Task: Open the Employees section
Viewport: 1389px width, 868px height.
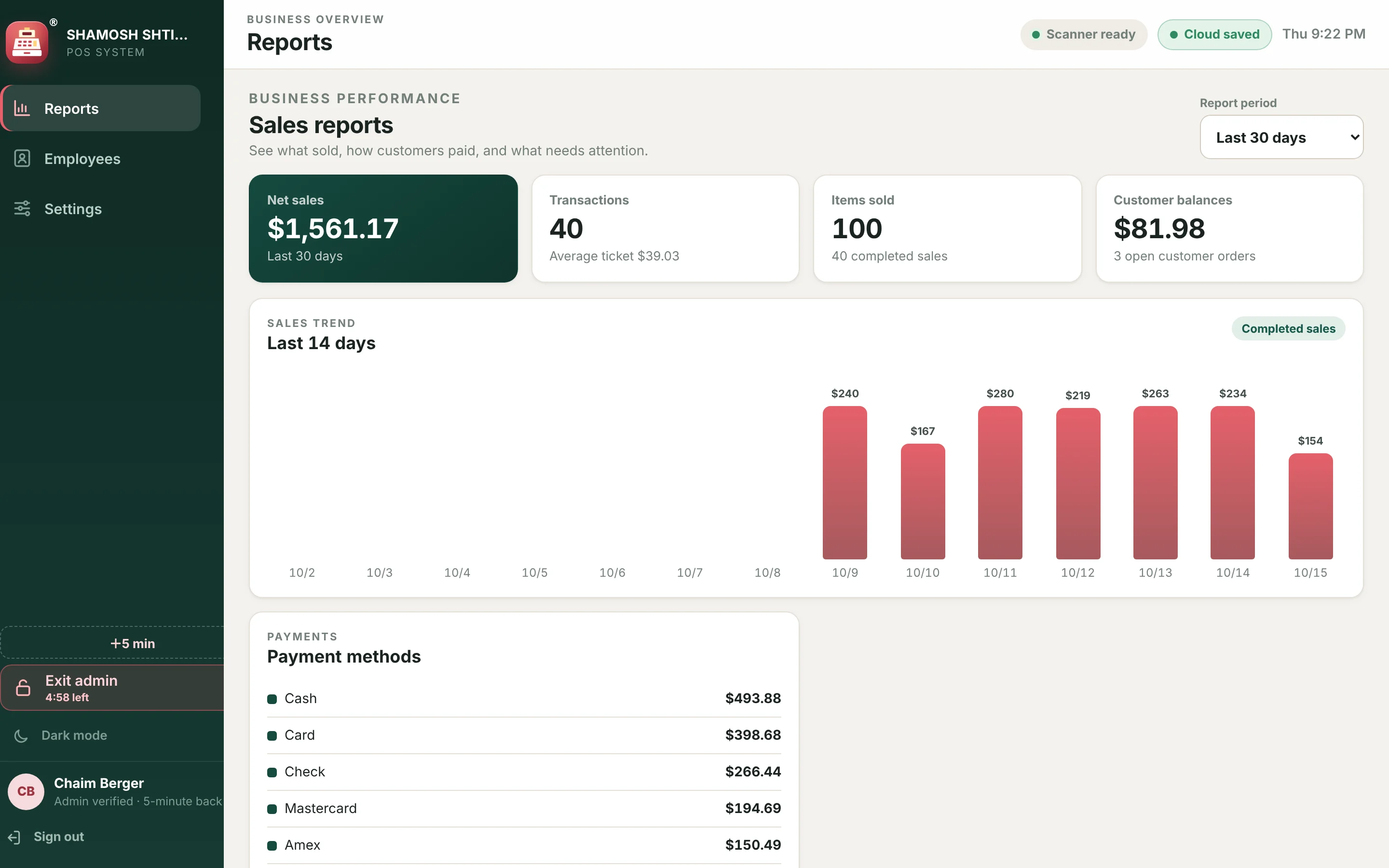Action: tap(101, 159)
